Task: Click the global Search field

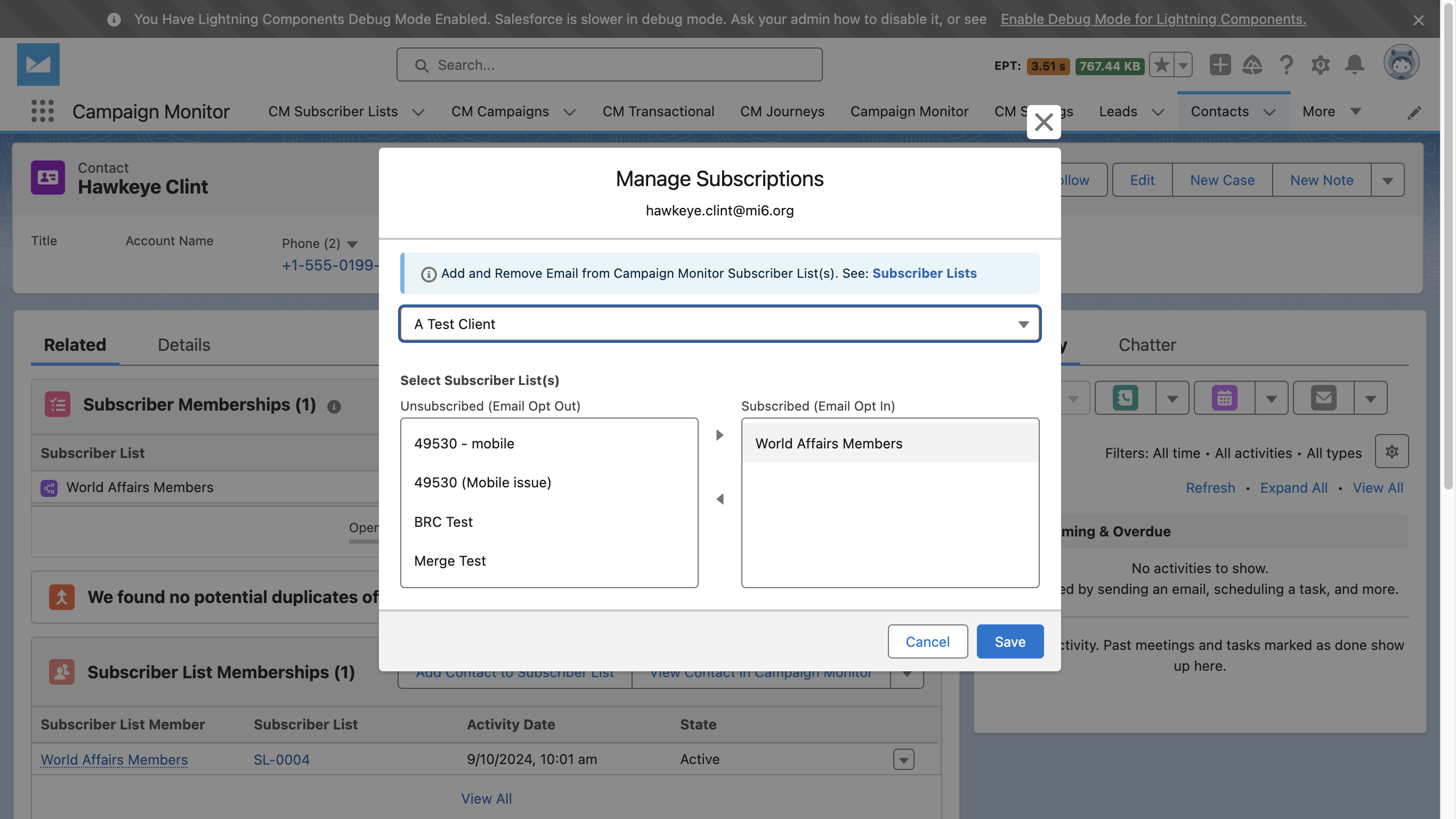Action: click(x=609, y=65)
